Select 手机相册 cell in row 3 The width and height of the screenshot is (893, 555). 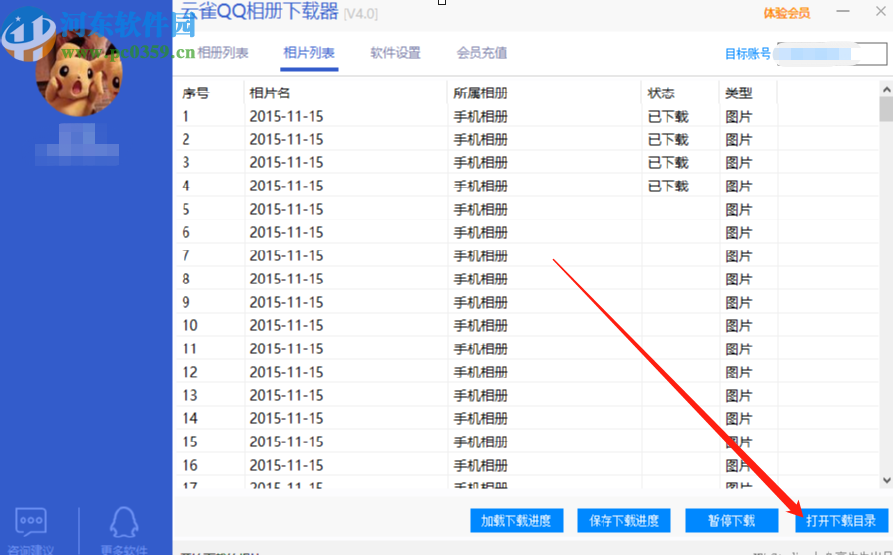[480, 163]
